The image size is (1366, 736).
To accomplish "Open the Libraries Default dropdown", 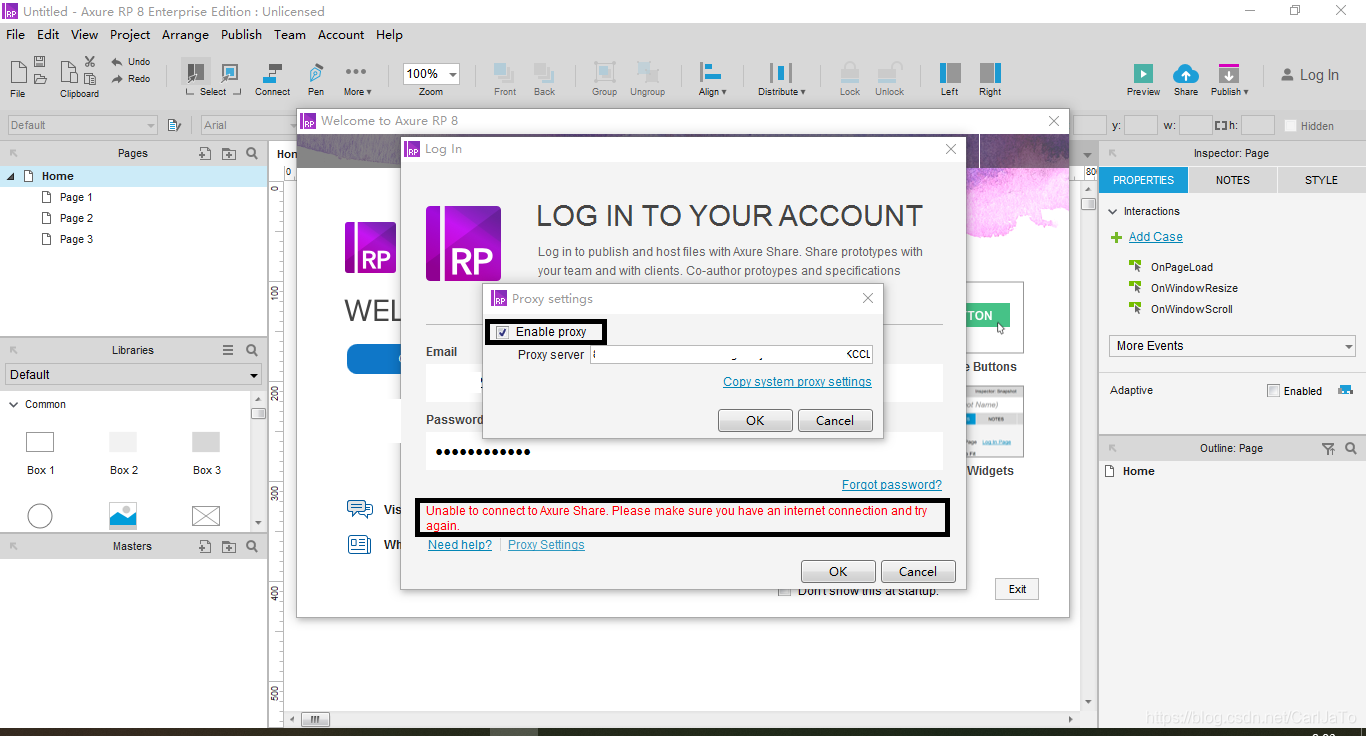I will coord(132,375).
